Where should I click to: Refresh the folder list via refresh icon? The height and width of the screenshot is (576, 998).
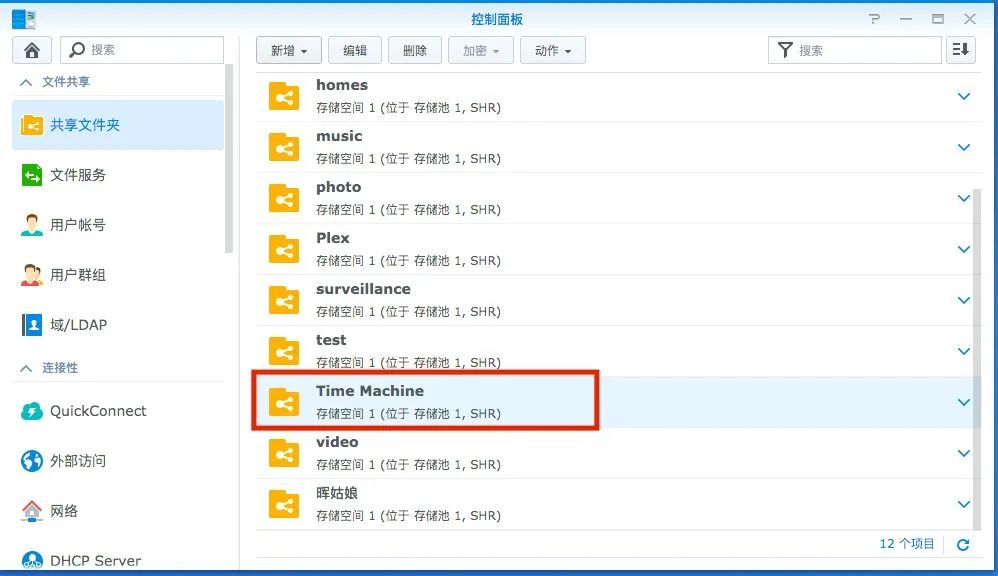coord(961,544)
